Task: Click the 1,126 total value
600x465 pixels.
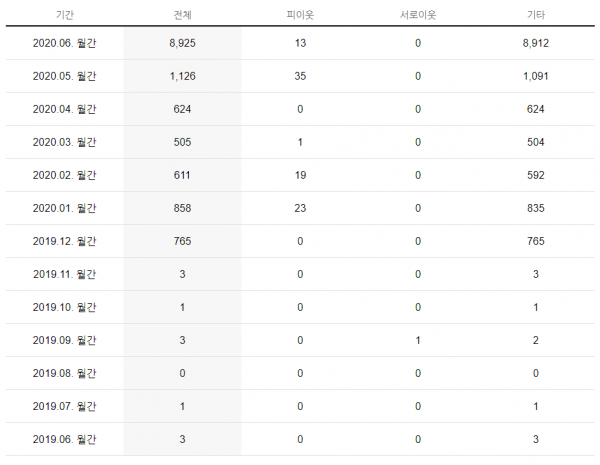Action: 182,76
